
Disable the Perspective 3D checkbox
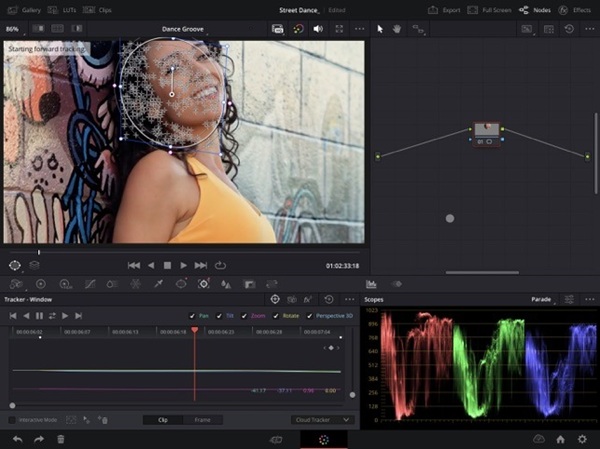click(310, 315)
